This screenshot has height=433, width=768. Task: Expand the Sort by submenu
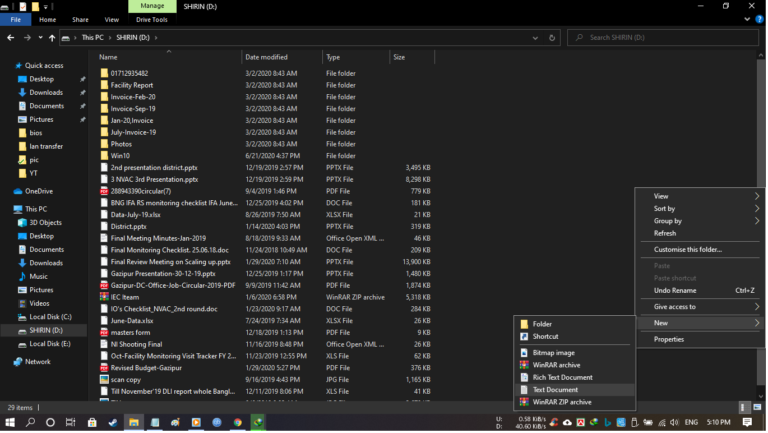point(700,209)
